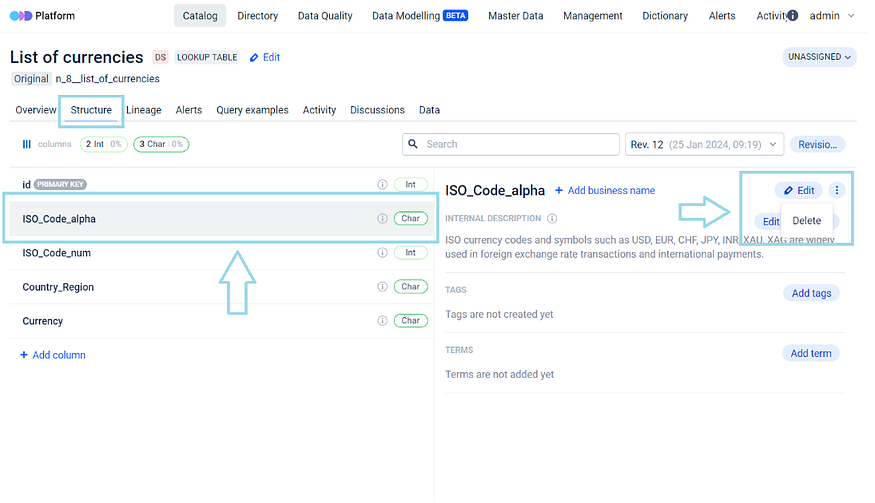
Task: Open the UNASSIGNED status dropdown
Action: [x=820, y=58]
